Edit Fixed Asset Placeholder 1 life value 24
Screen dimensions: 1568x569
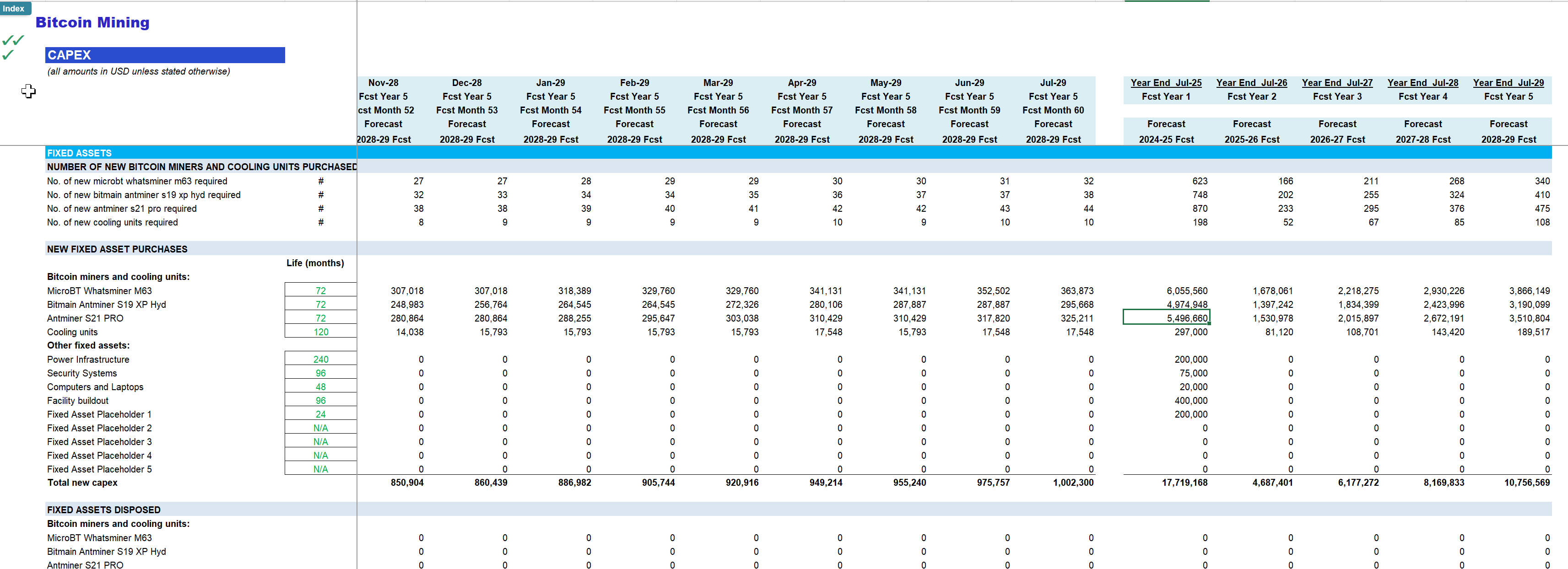coord(320,414)
